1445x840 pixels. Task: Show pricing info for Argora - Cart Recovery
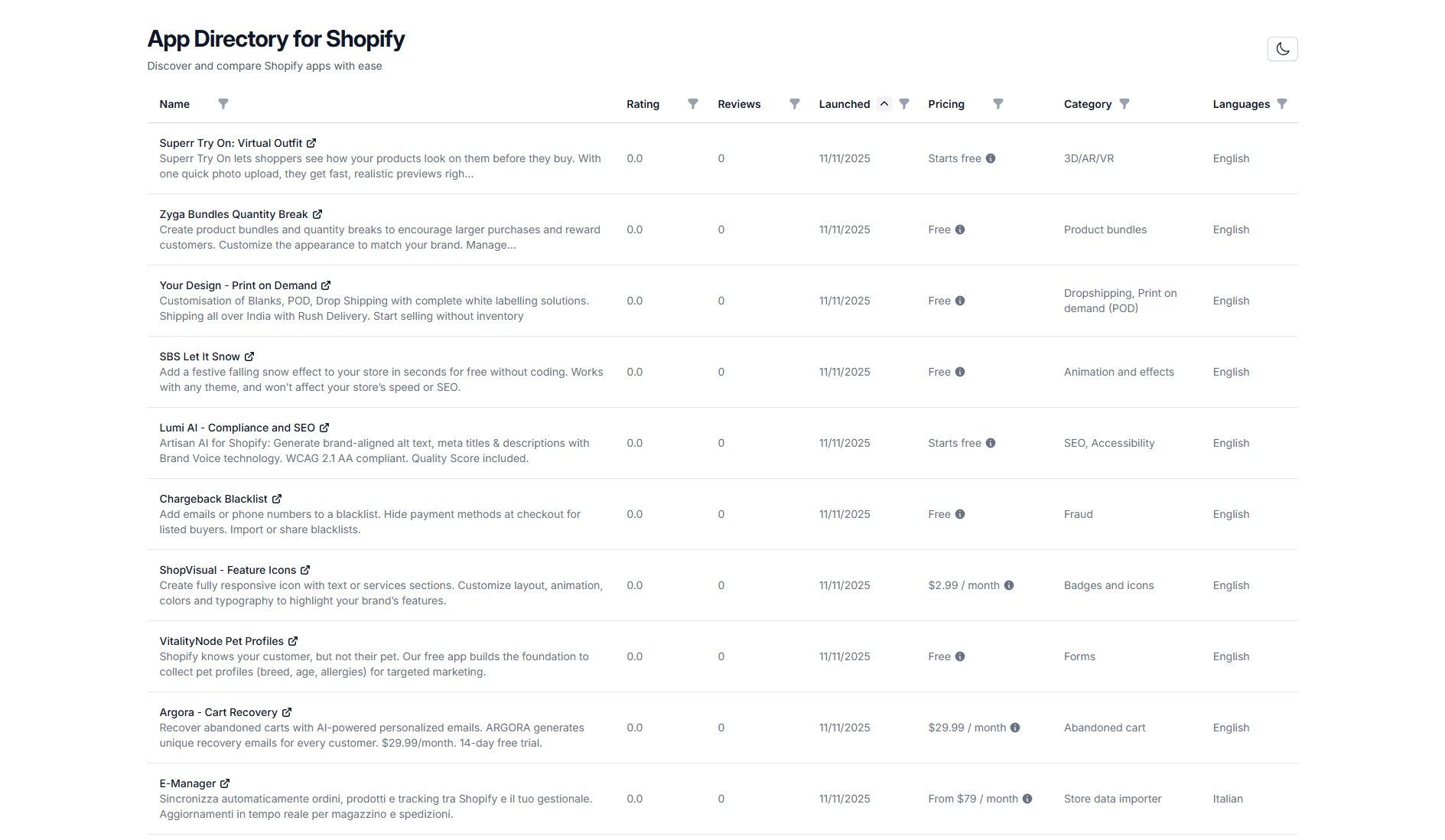click(1016, 728)
